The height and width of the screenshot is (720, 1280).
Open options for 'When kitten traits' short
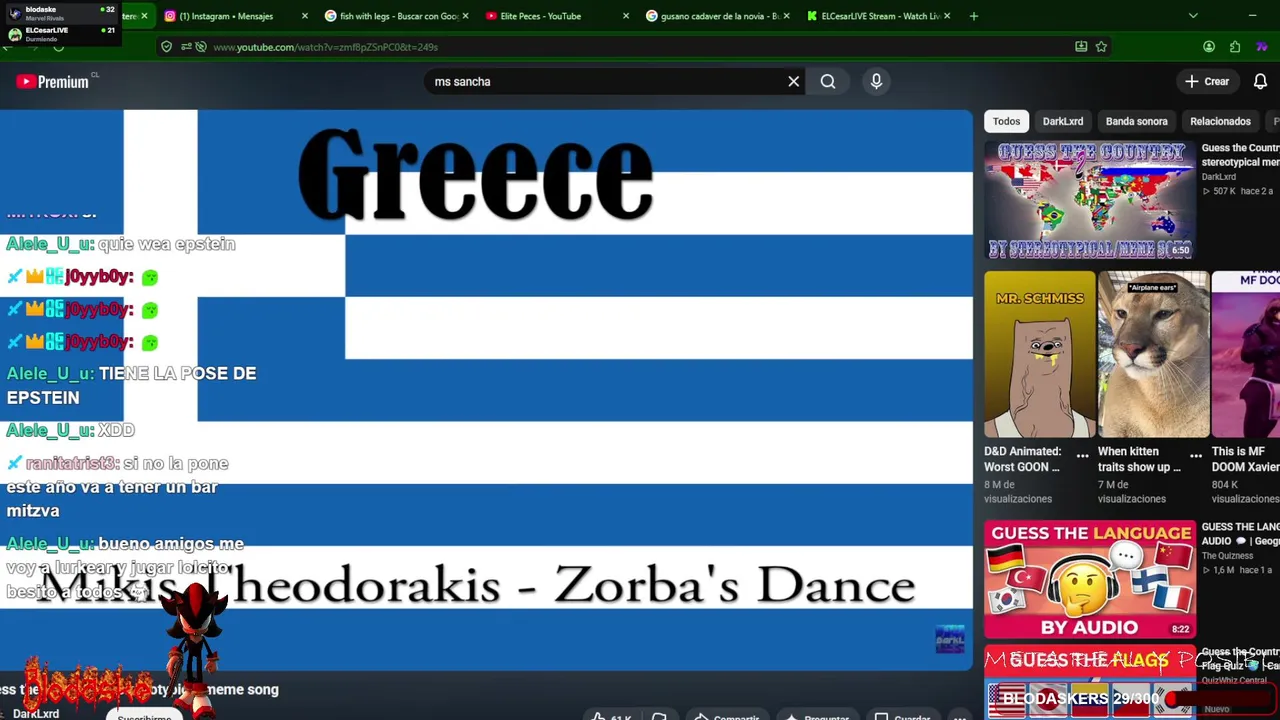(1196, 456)
